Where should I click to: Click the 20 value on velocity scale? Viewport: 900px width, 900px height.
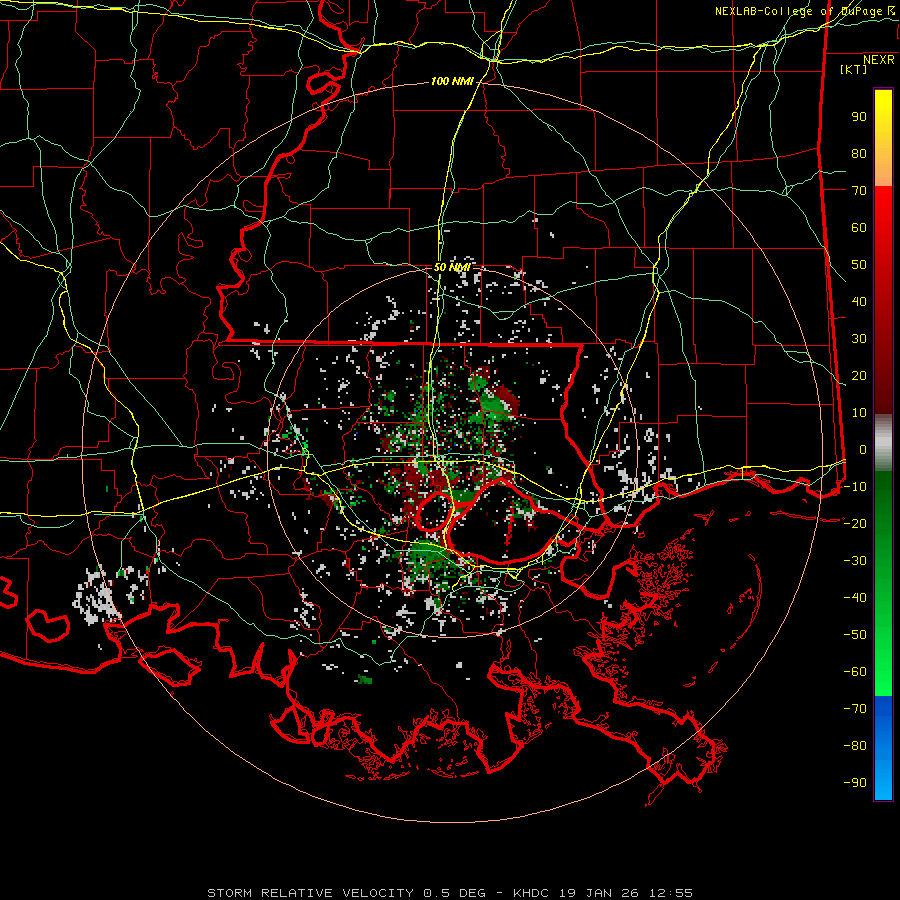point(859,376)
